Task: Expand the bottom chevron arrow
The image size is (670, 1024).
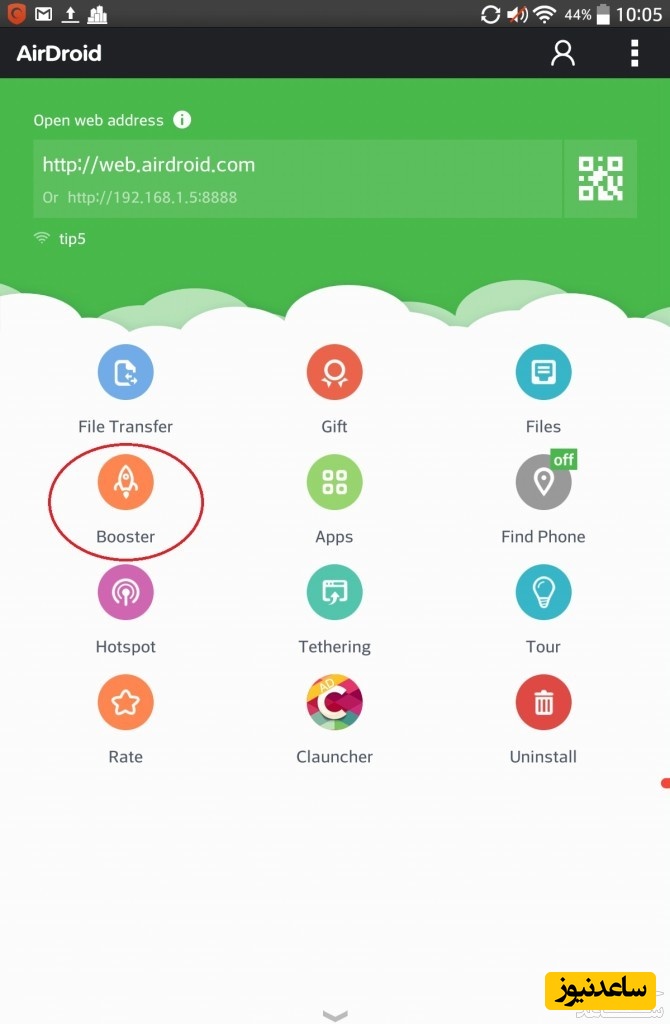Action: click(335, 1015)
